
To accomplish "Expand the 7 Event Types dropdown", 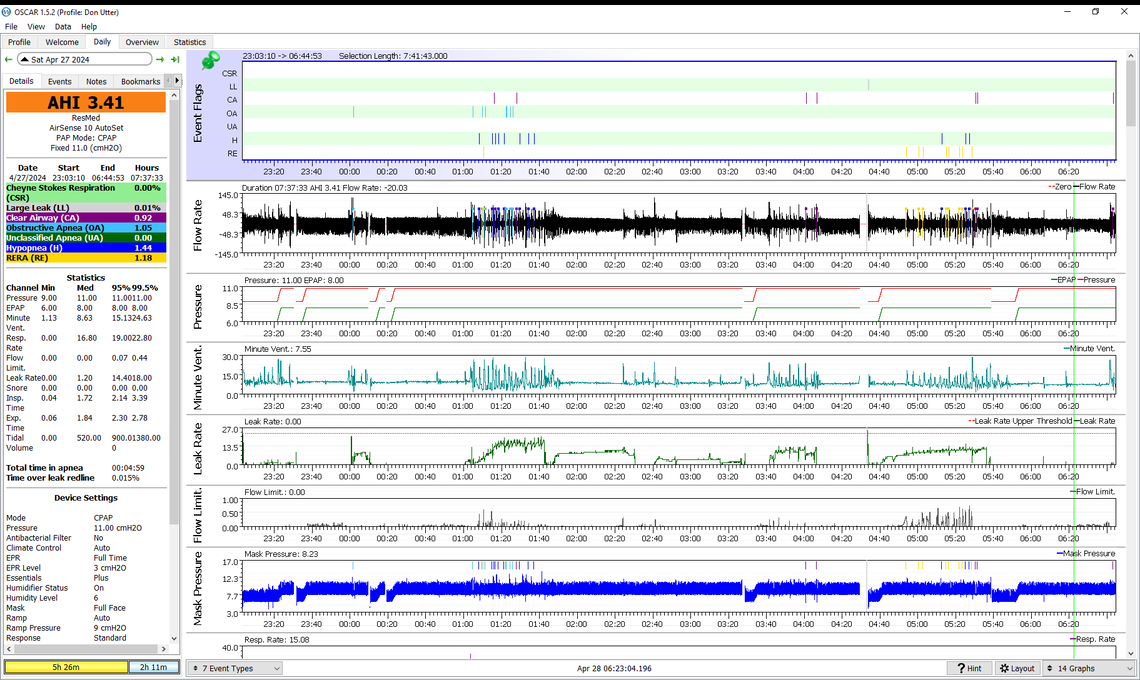I will tap(235, 668).
